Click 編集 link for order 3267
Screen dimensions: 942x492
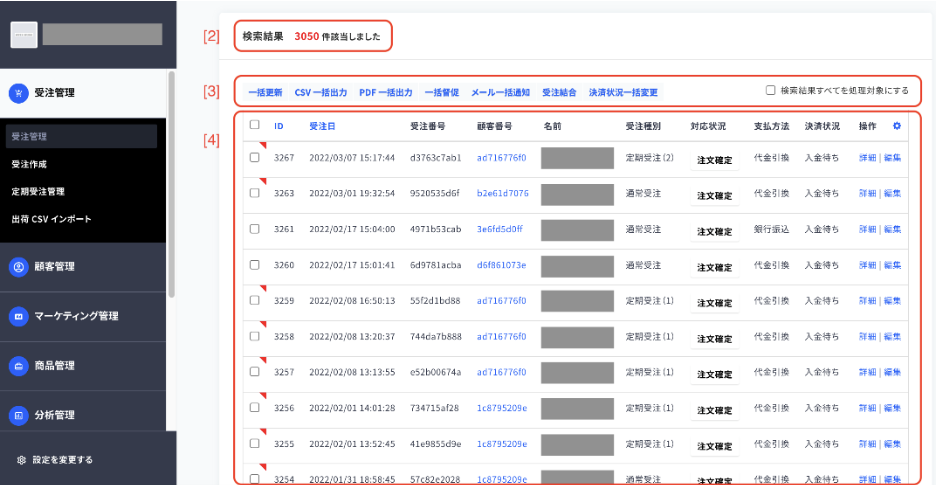(892, 158)
